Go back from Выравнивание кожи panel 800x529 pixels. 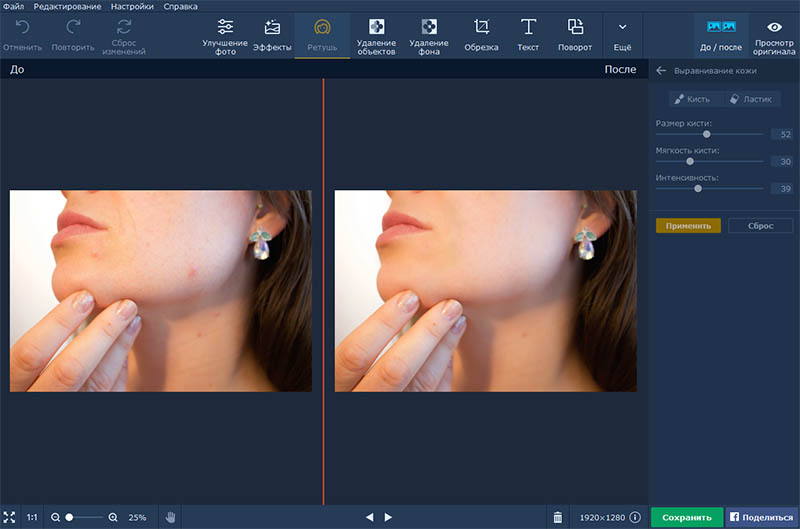pos(661,71)
